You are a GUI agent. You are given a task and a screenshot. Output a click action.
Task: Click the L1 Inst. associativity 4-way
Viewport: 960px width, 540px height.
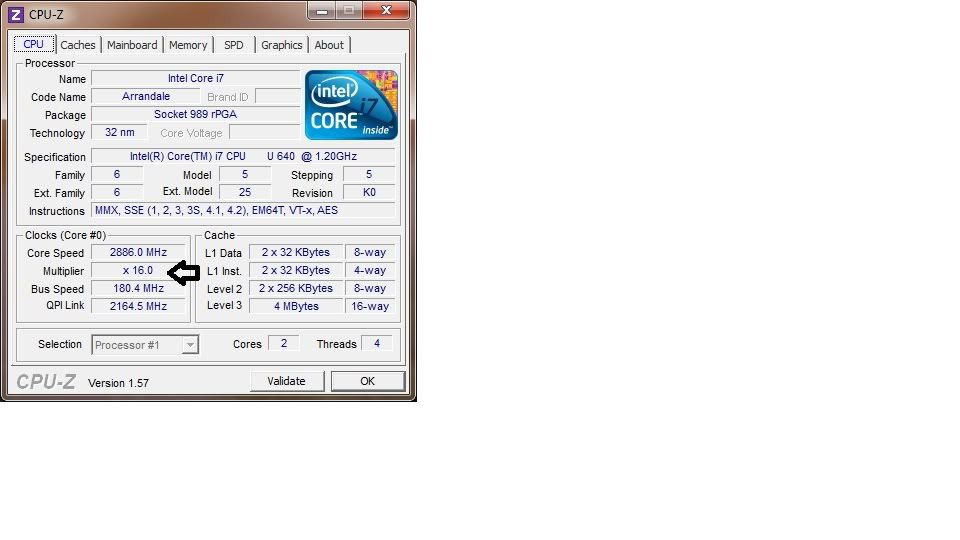(x=370, y=270)
